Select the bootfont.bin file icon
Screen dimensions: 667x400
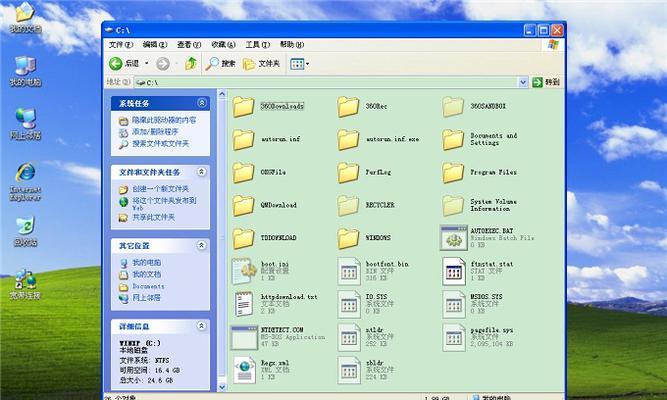[x=349, y=271]
